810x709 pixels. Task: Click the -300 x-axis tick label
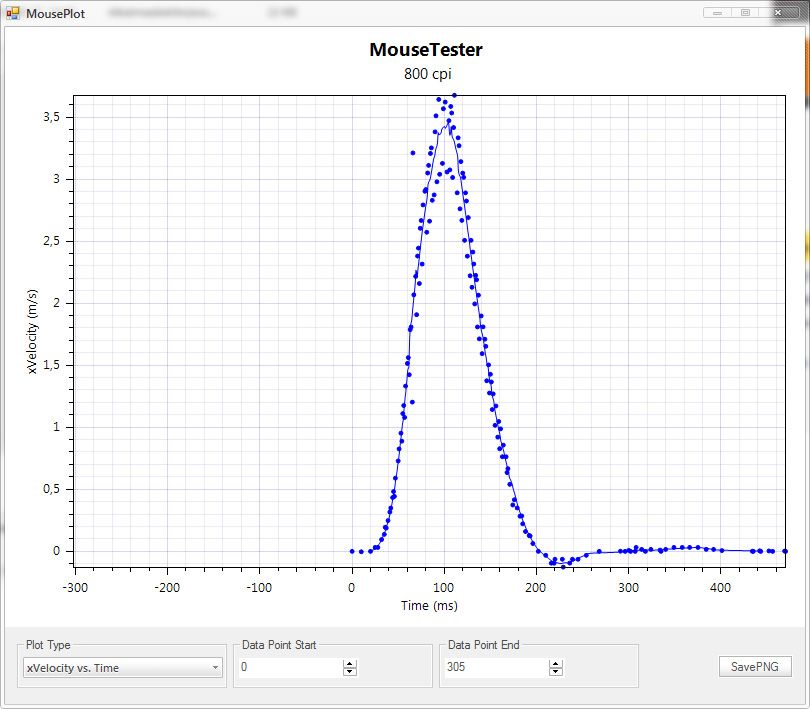75,588
